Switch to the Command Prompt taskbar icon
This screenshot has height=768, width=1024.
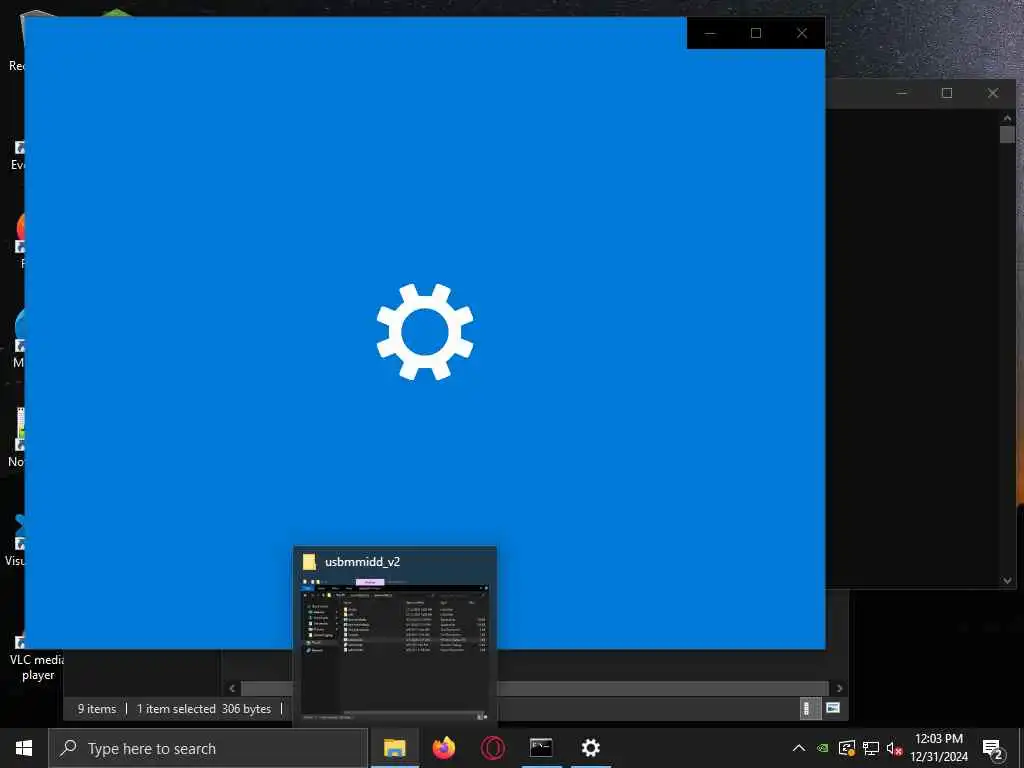point(541,748)
